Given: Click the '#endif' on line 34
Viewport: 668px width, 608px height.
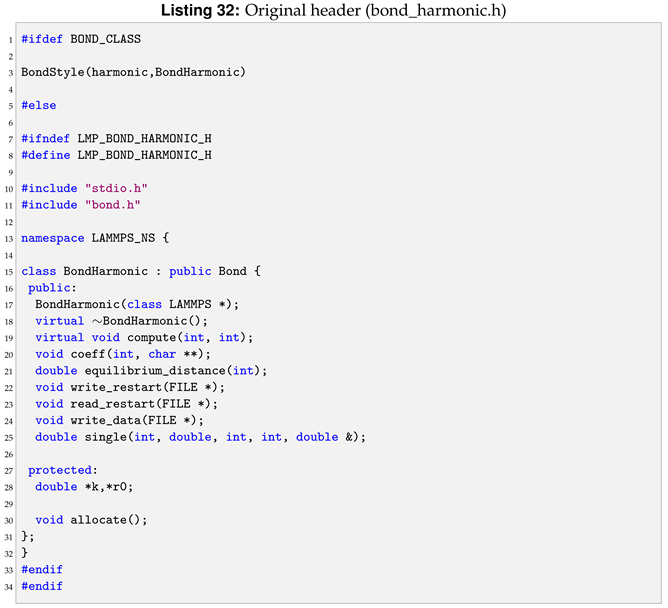Looking at the screenshot, I should pyautogui.click(x=42, y=586).
